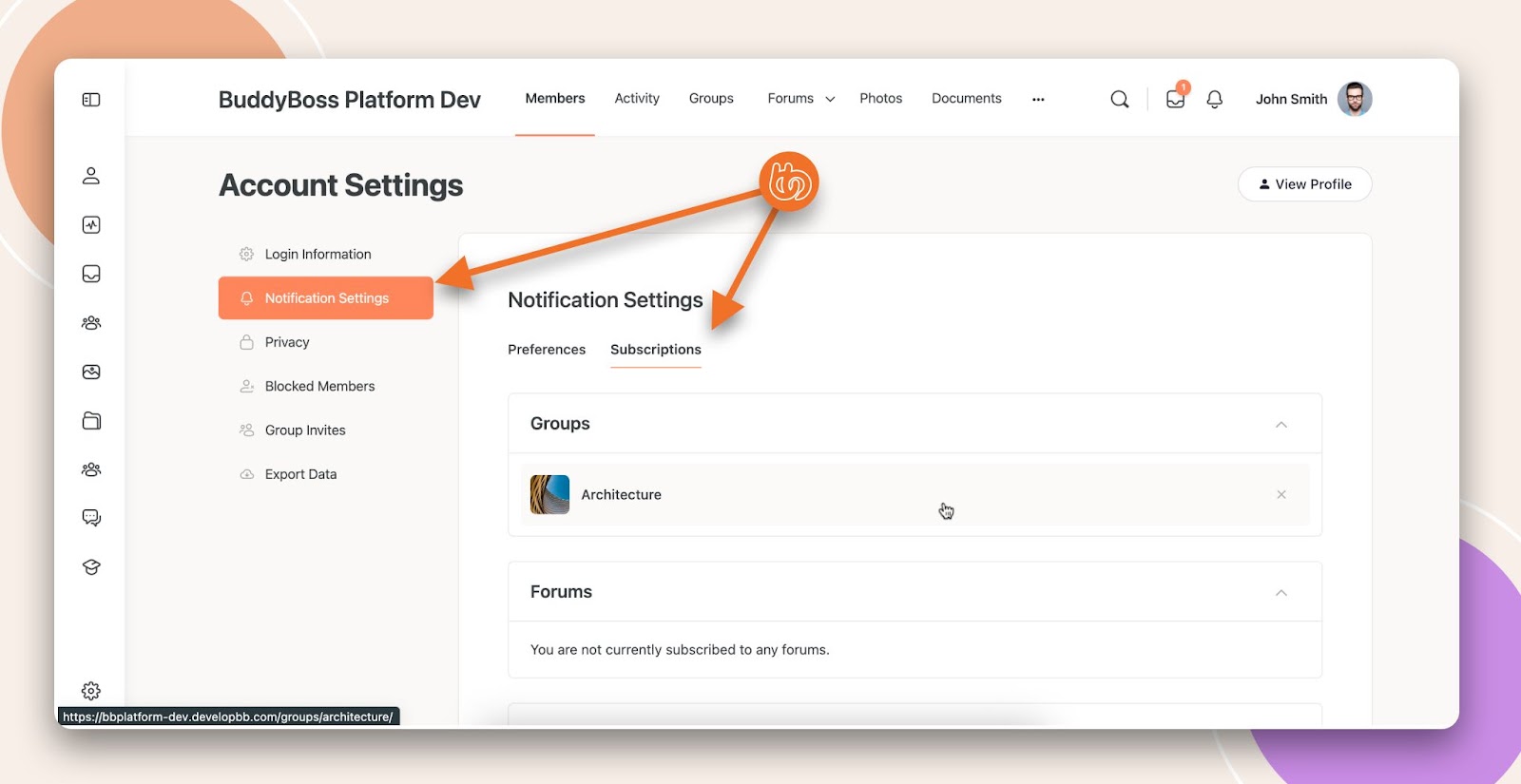Image resolution: width=1521 pixels, height=784 pixels.
Task: Click John Smith's avatar photo
Action: [1355, 99]
